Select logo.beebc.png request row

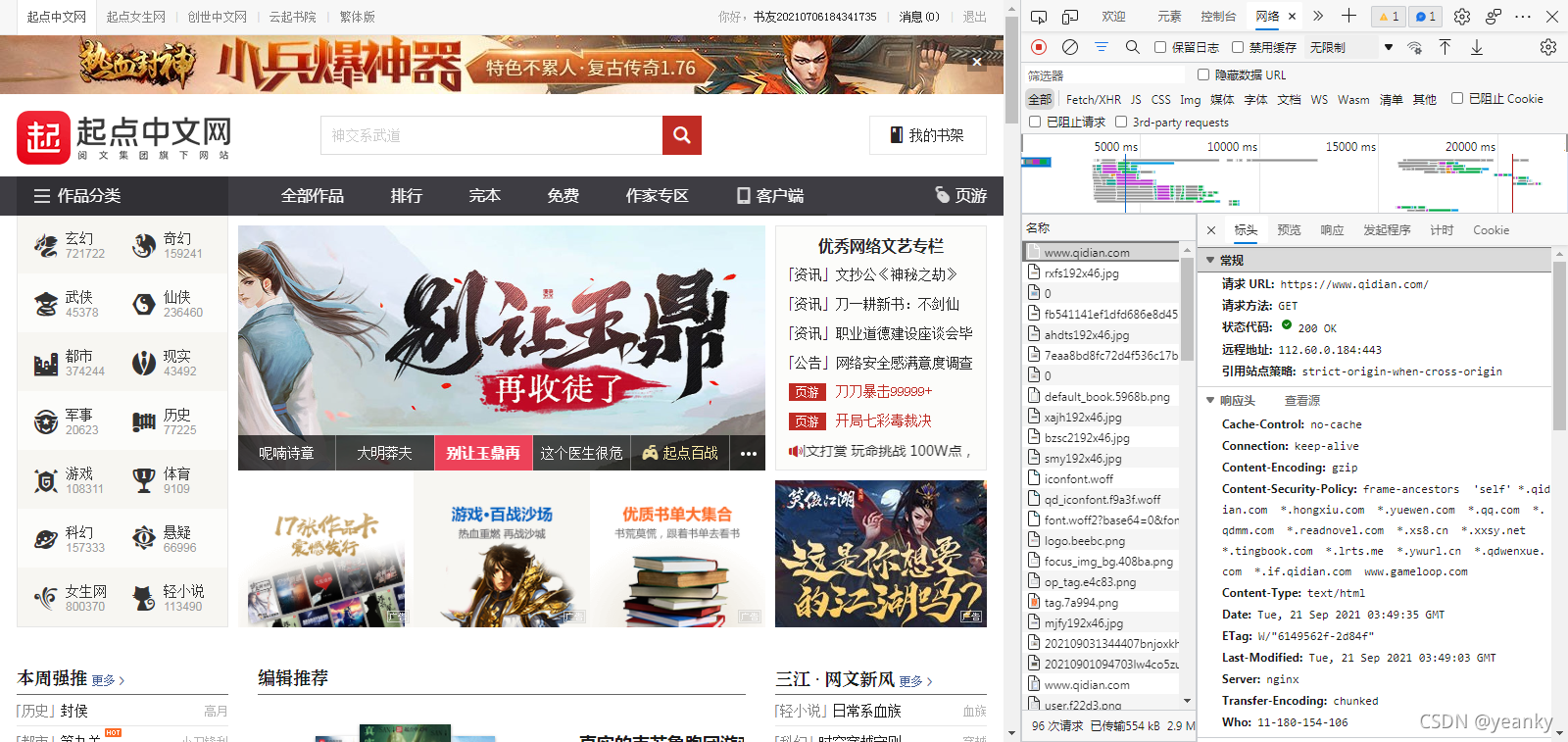[x=1102, y=541]
